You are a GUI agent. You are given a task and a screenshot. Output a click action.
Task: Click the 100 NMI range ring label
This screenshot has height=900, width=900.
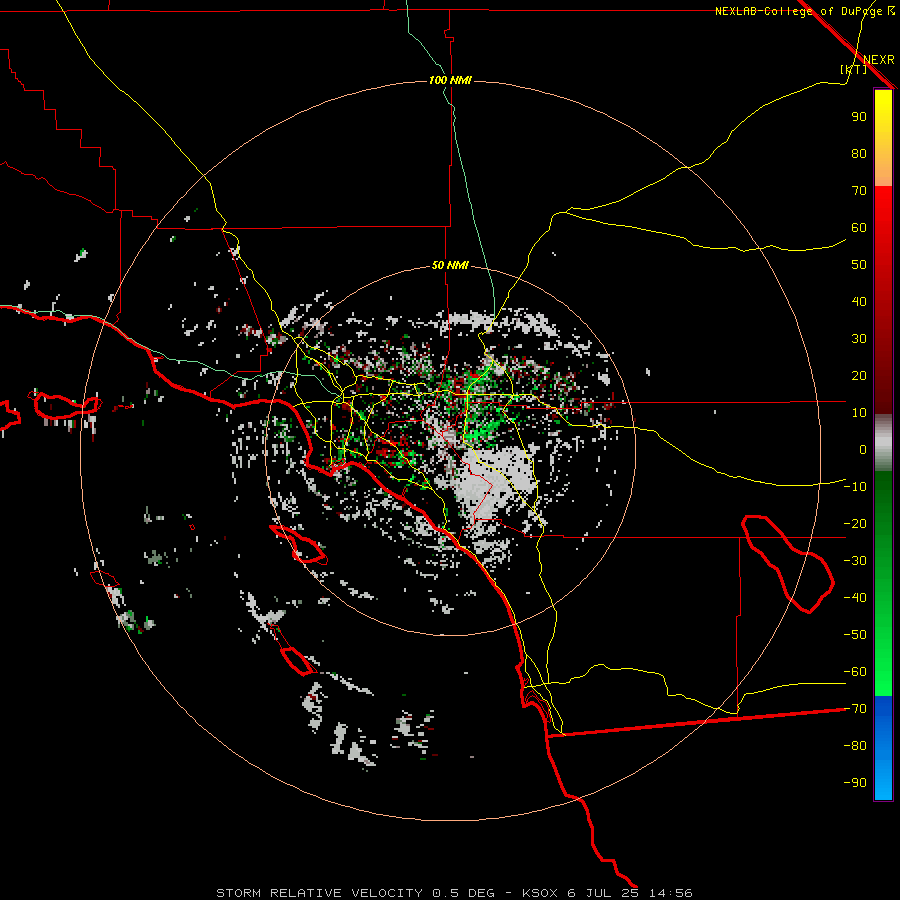(x=451, y=80)
